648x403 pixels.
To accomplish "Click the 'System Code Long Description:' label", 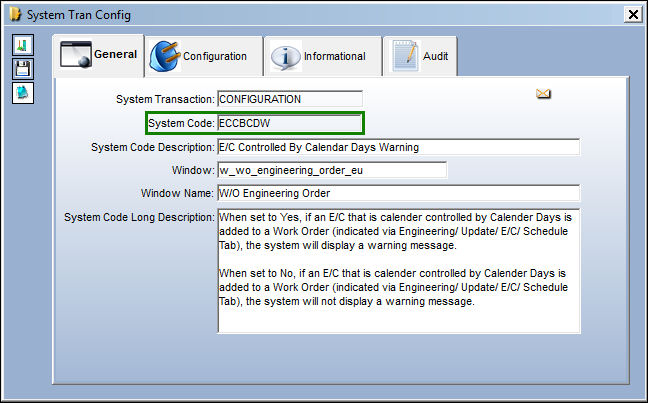I will pyautogui.click(x=139, y=217).
